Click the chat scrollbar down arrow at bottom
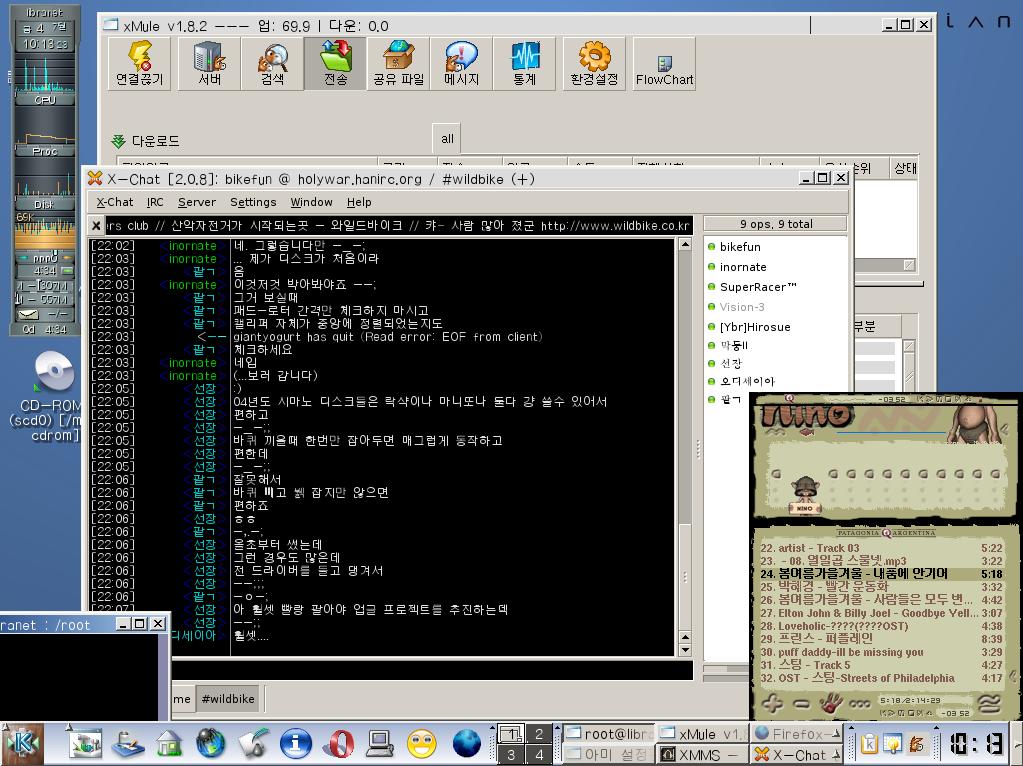Image resolution: width=1023 pixels, height=766 pixels. click(685, 650)
